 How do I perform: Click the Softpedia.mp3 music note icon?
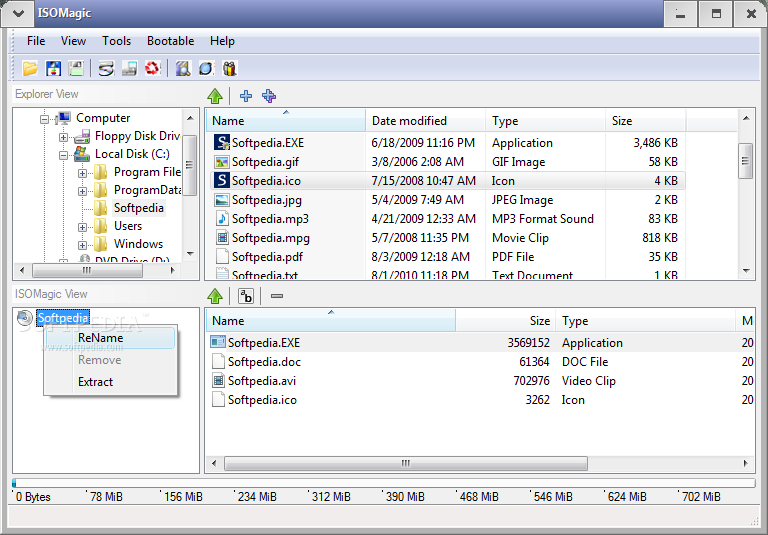coord(222,219)
